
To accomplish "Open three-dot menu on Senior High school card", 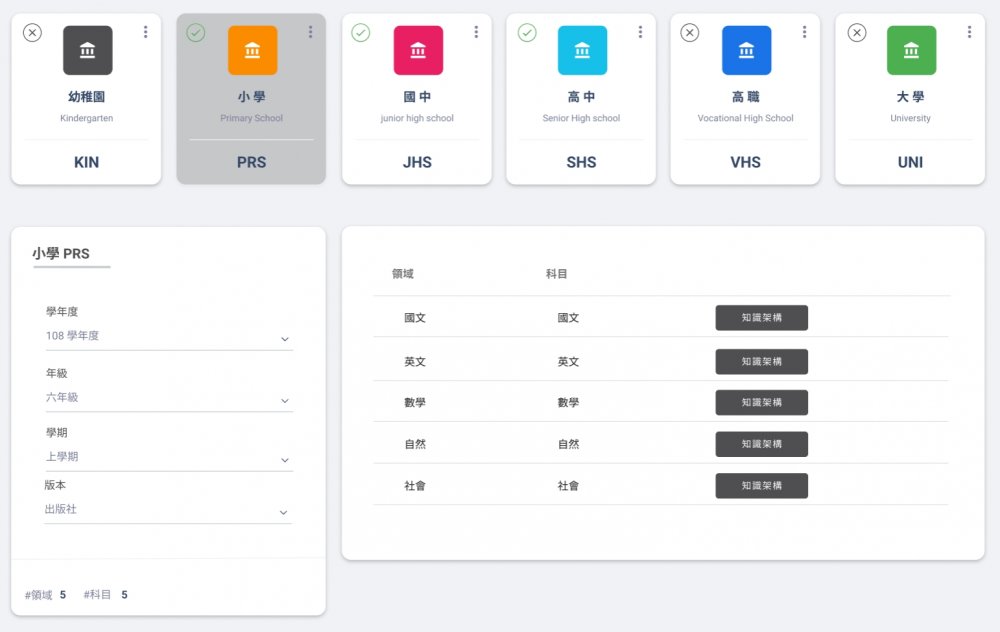I will [640, 32].
